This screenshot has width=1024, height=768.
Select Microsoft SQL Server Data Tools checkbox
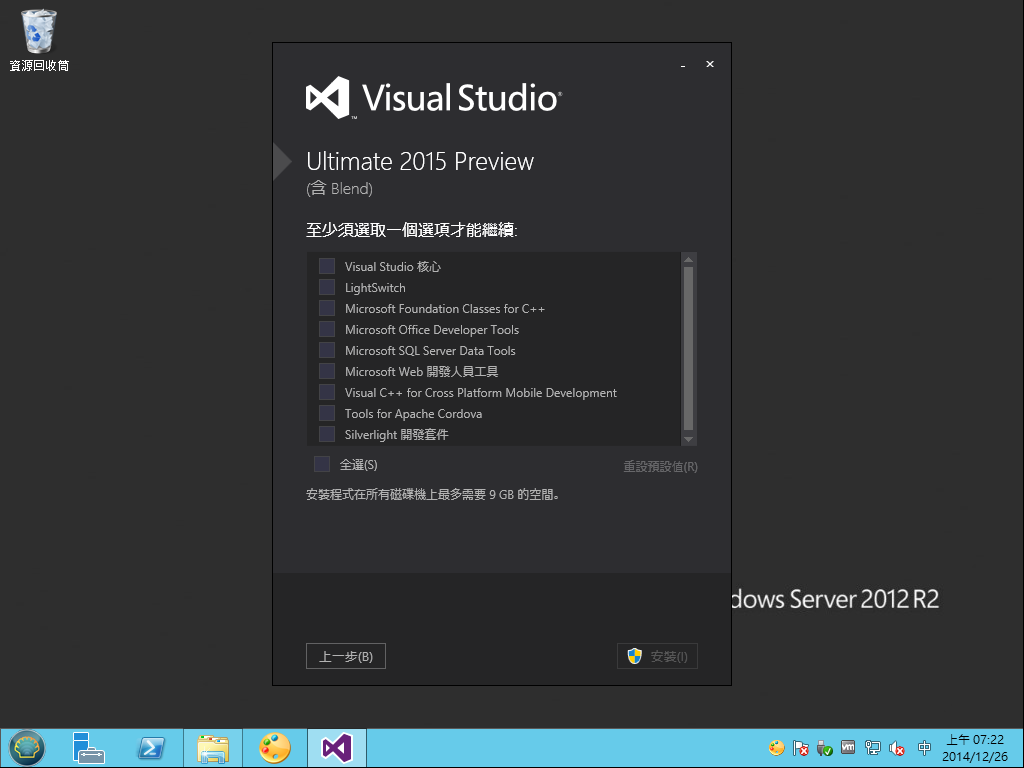(327, 349)
